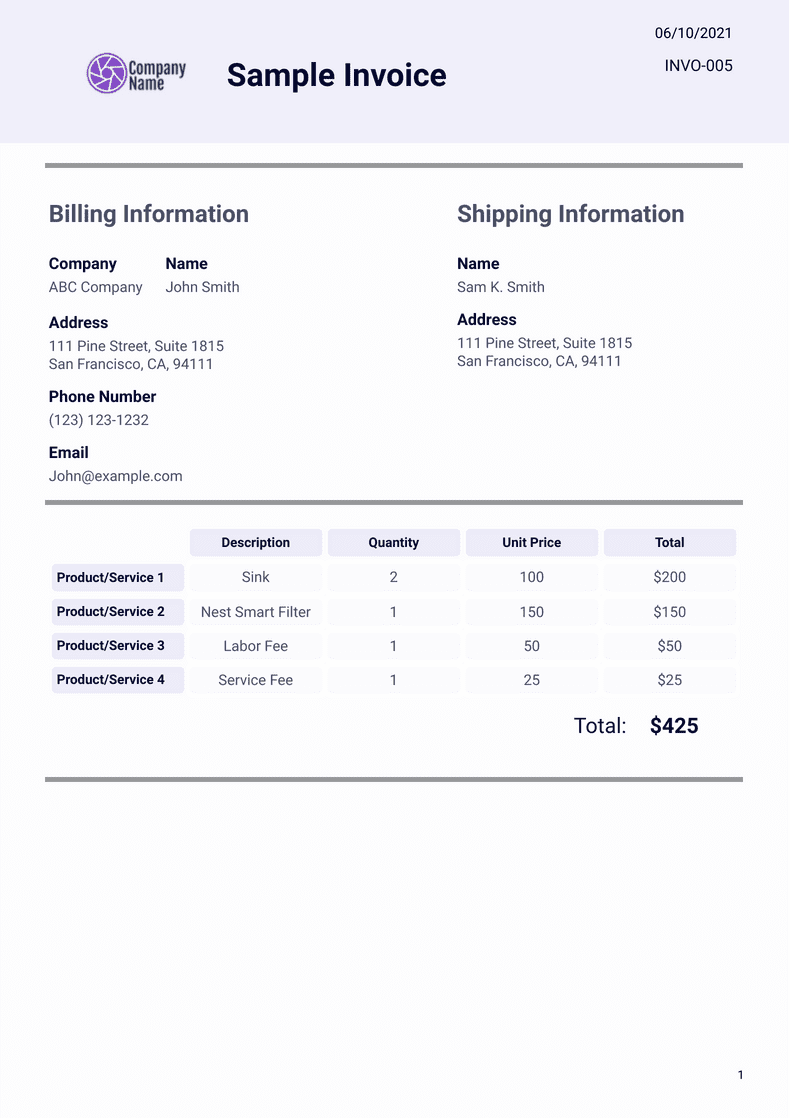Click the Nest Smart Filter description cell
The width and height of the screenshot is (790, 1118).
click(x=256, y=612)
